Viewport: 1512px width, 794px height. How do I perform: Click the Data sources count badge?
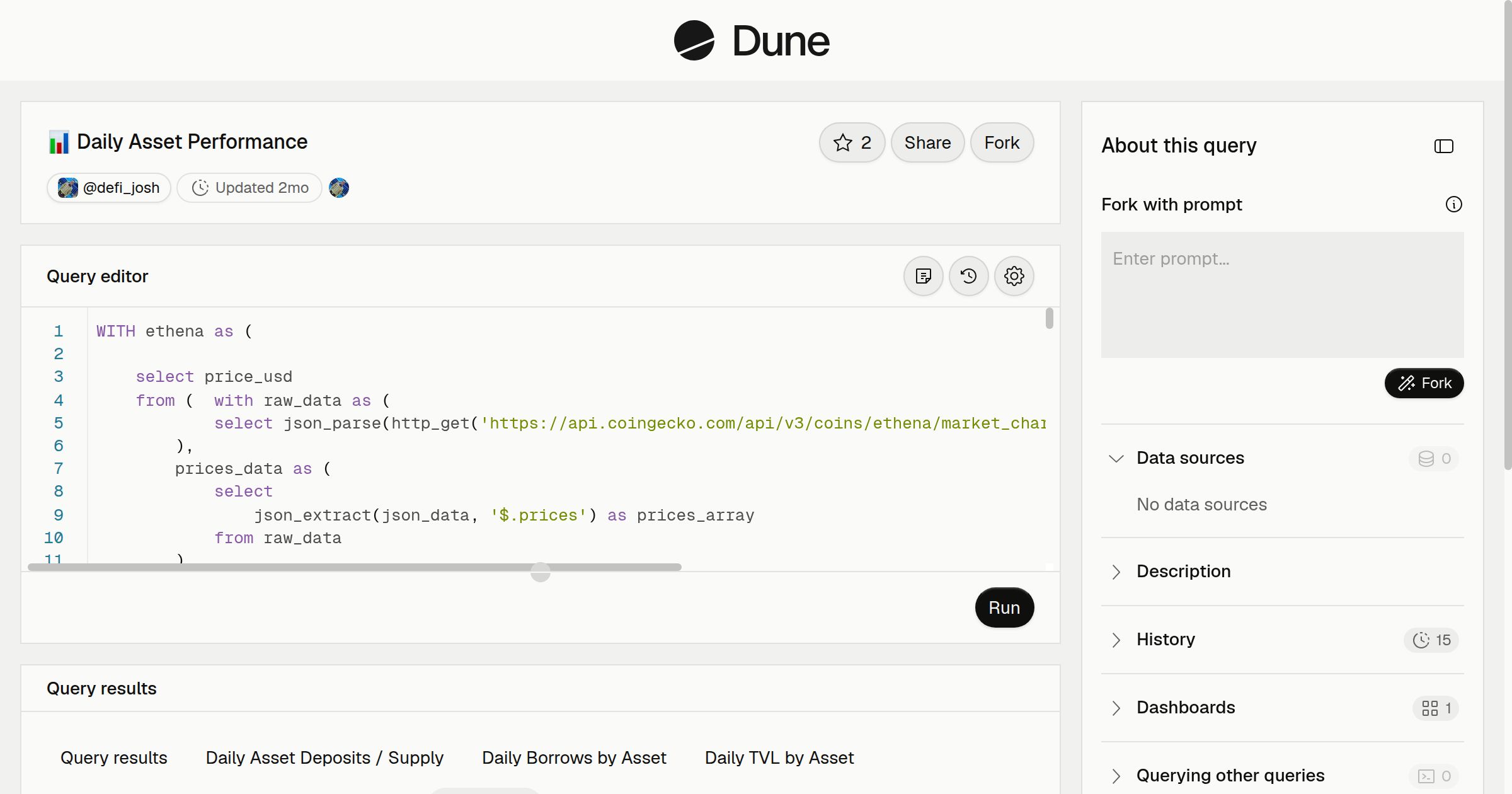click(x=1434, y=458)
